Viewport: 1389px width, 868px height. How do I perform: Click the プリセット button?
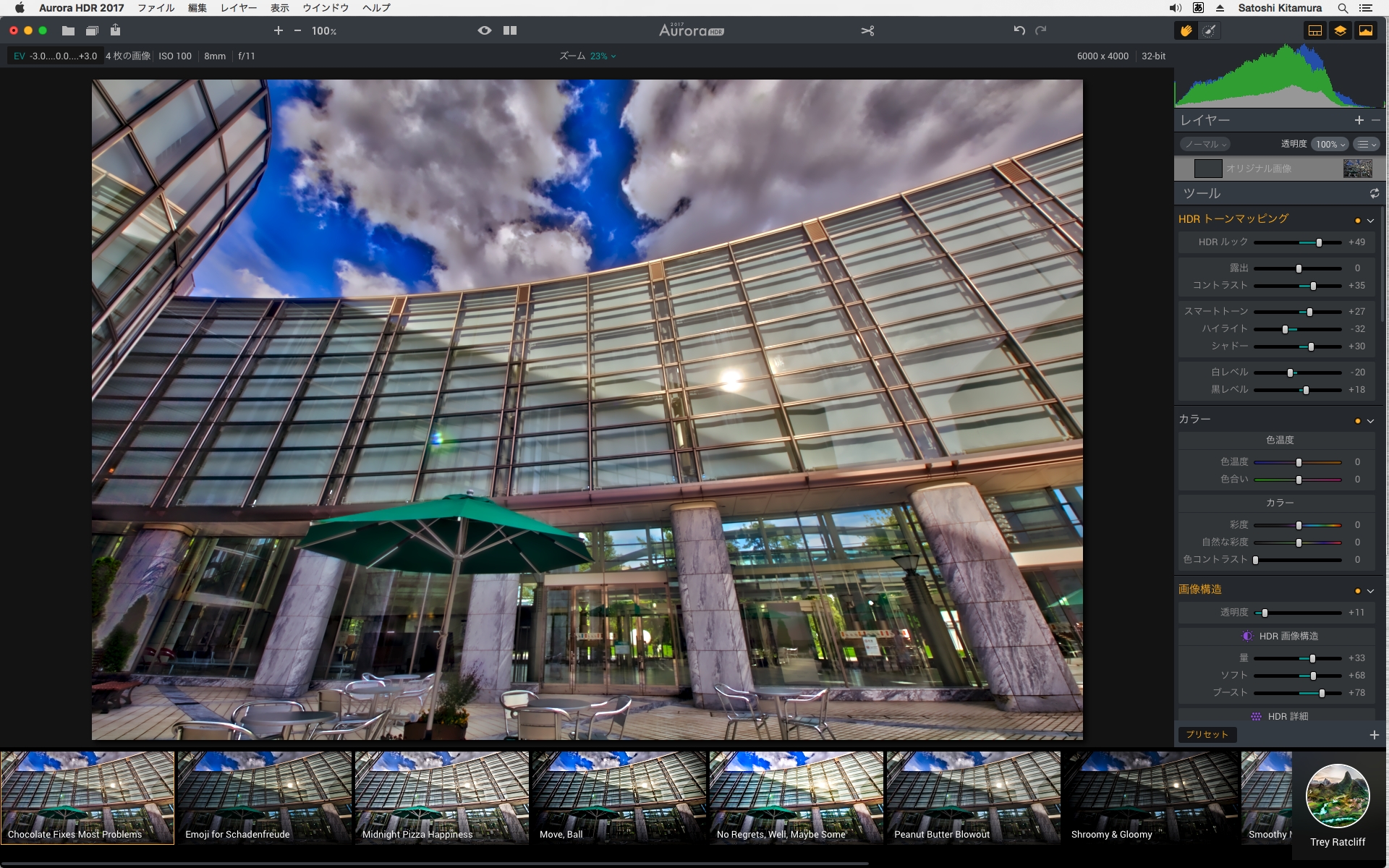pyautogui.click(x=1207, y=734)
